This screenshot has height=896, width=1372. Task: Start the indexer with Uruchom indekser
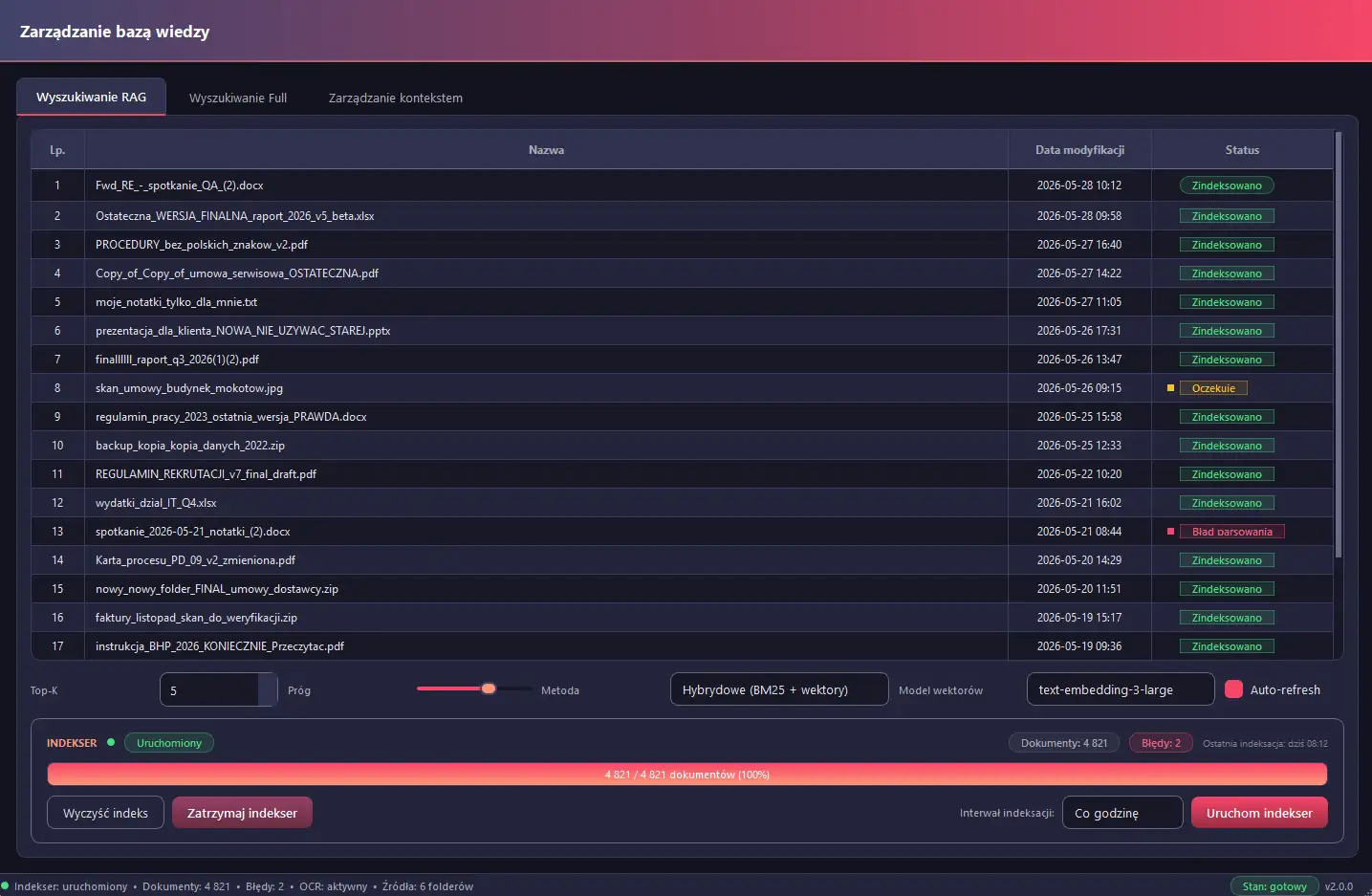1259,813
